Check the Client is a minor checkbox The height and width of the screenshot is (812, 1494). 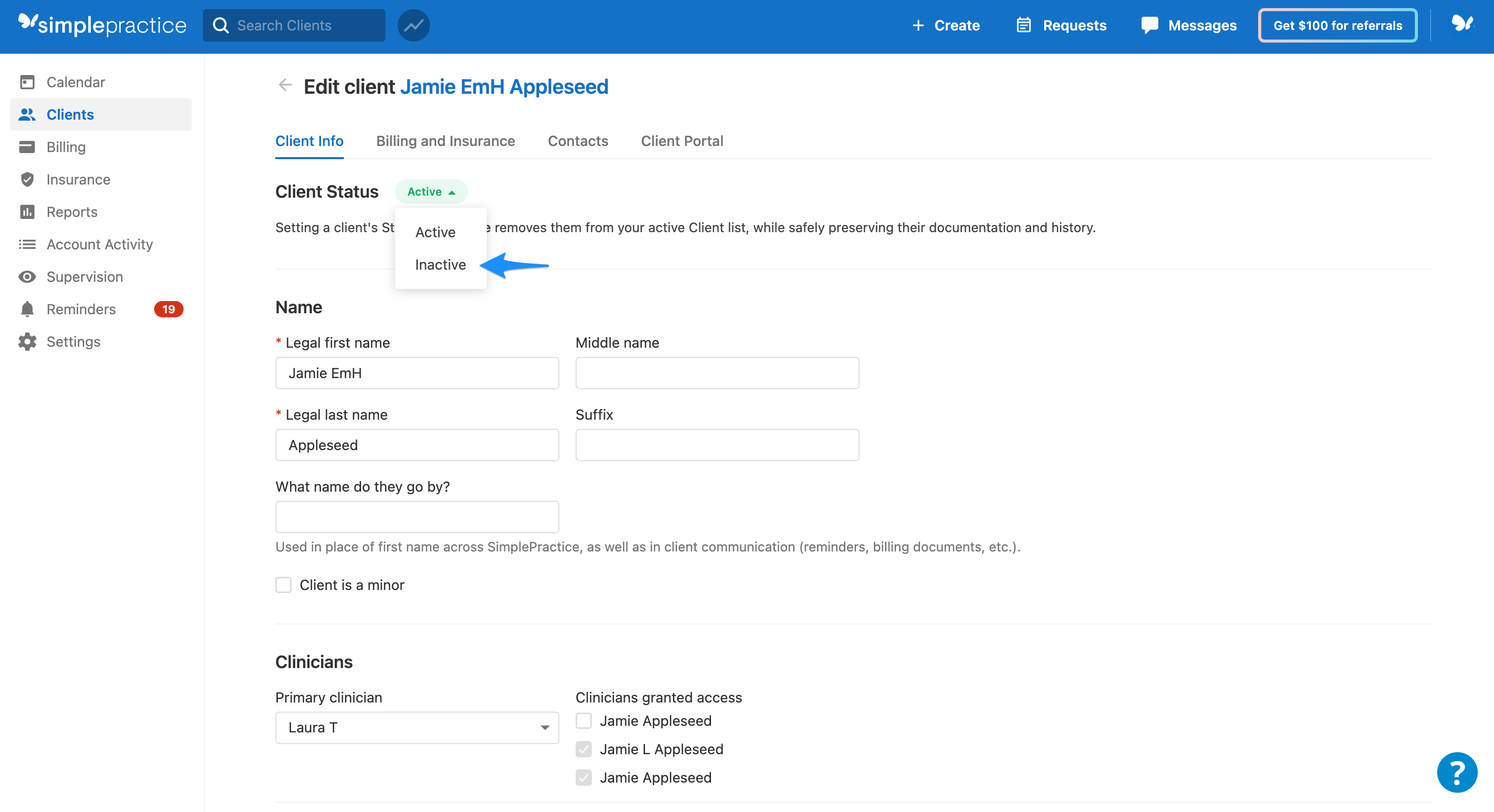pos(283,585)
